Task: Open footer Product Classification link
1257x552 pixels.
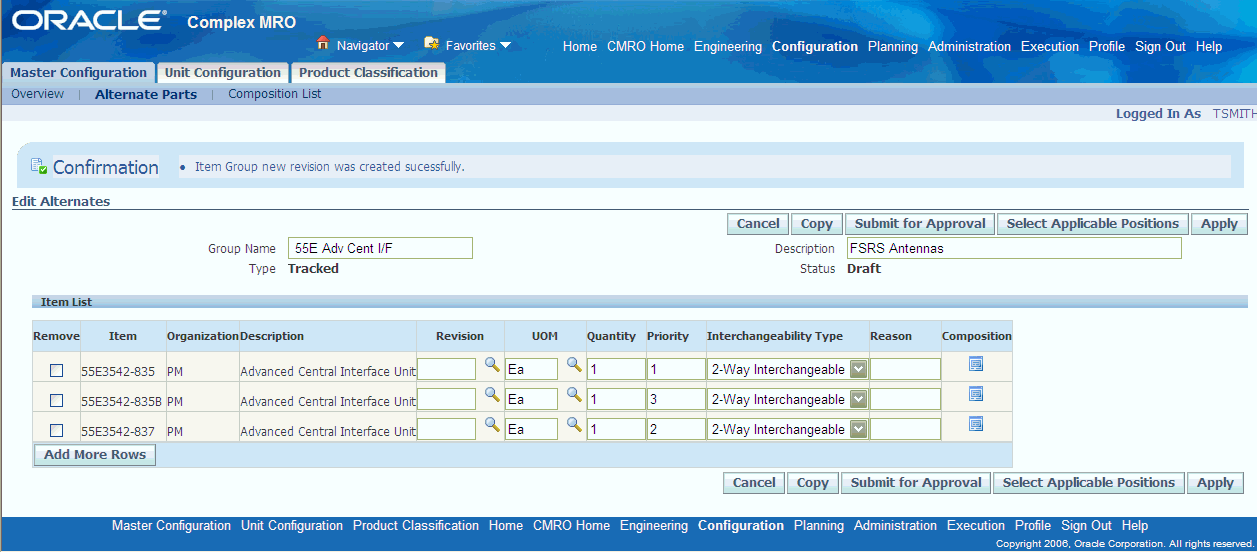Action: [416, 526]
